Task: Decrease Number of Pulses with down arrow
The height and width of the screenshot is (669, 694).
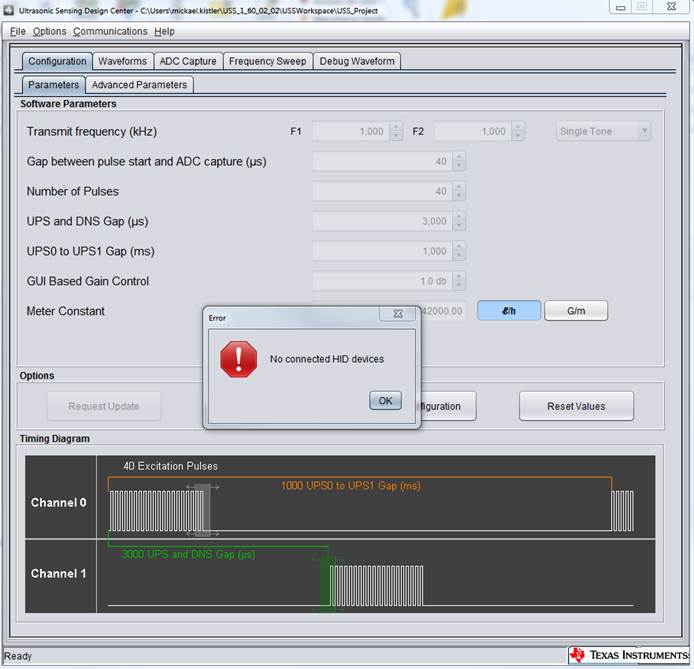Action: pyautogui.click(x=459, y=196)
